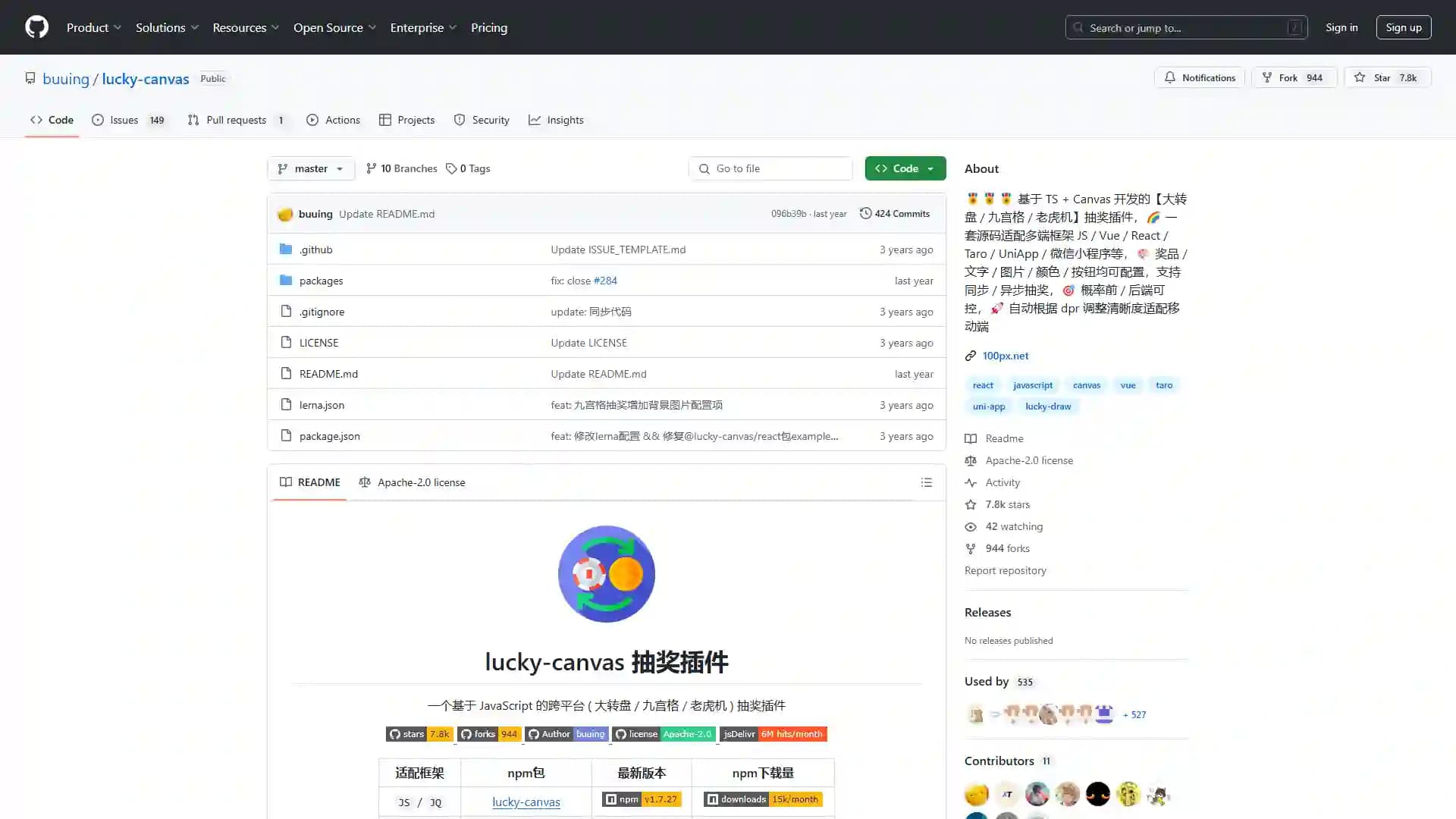Click the 100px.net website link
The height and width of the screenshot is (819, 1456).
[x=1006, y=355]
